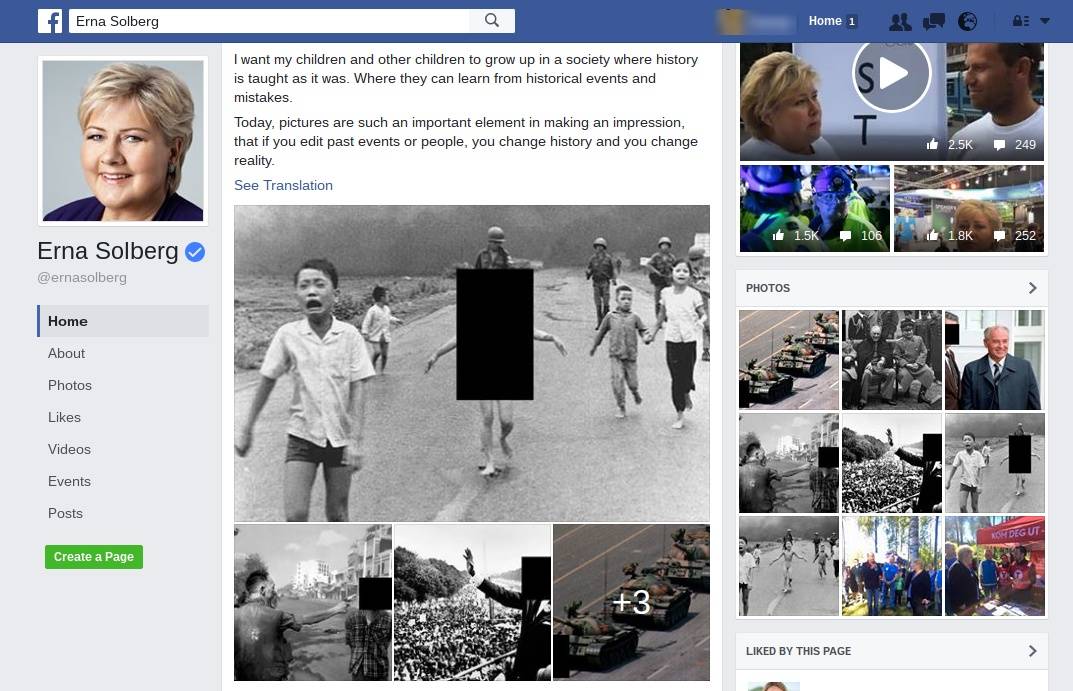This screenshot has width=1073, height=691.
Task: Open the account settings dropdown arrow
Action: click(1045, 21)
